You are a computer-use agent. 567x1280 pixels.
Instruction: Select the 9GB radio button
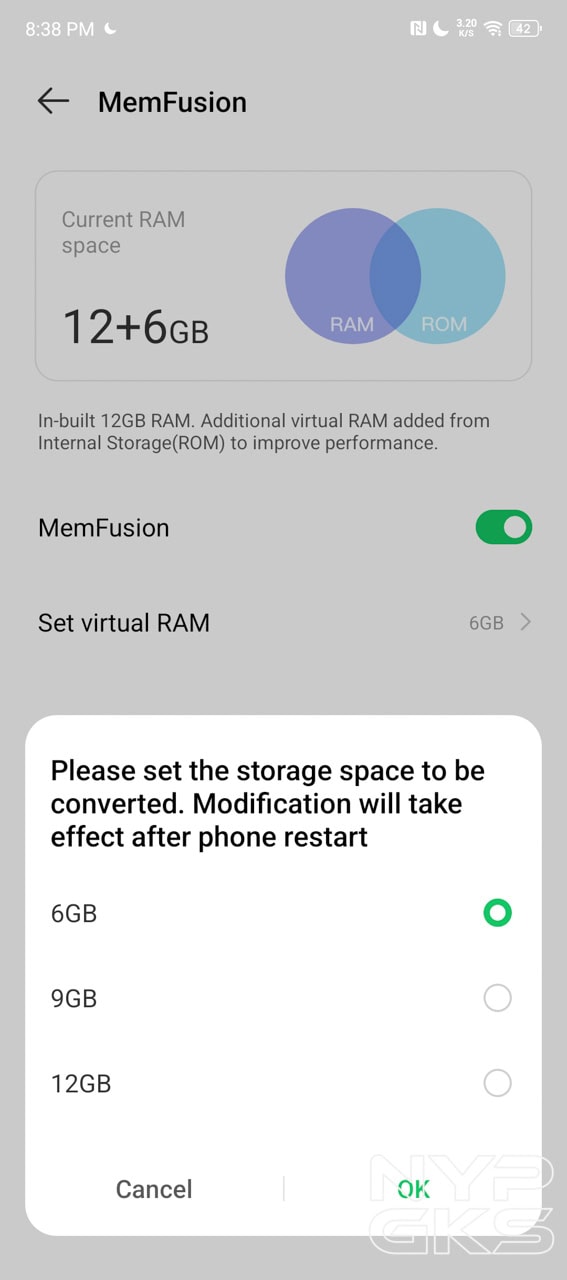497,998
